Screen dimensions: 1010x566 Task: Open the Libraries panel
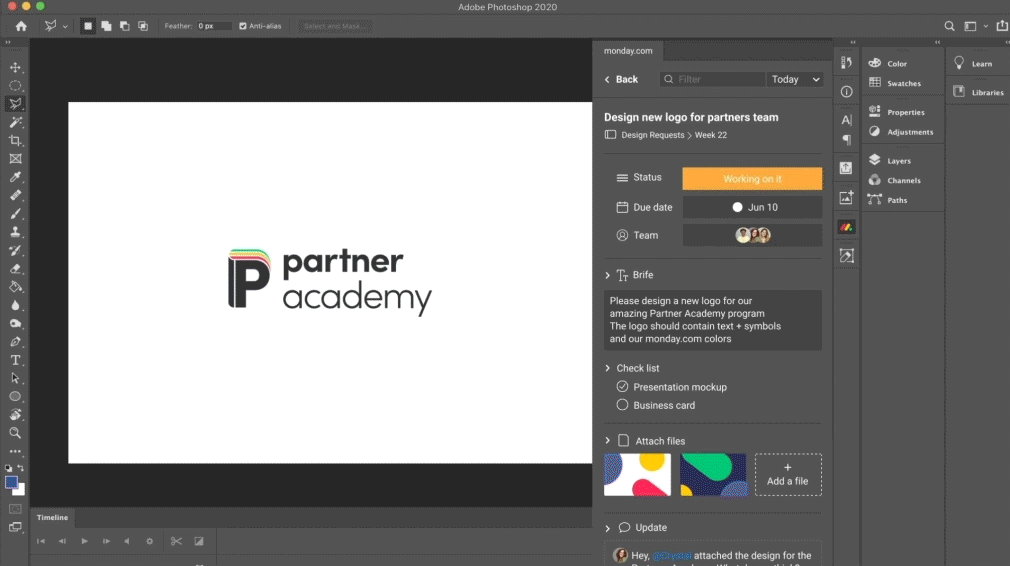[978, 92]
